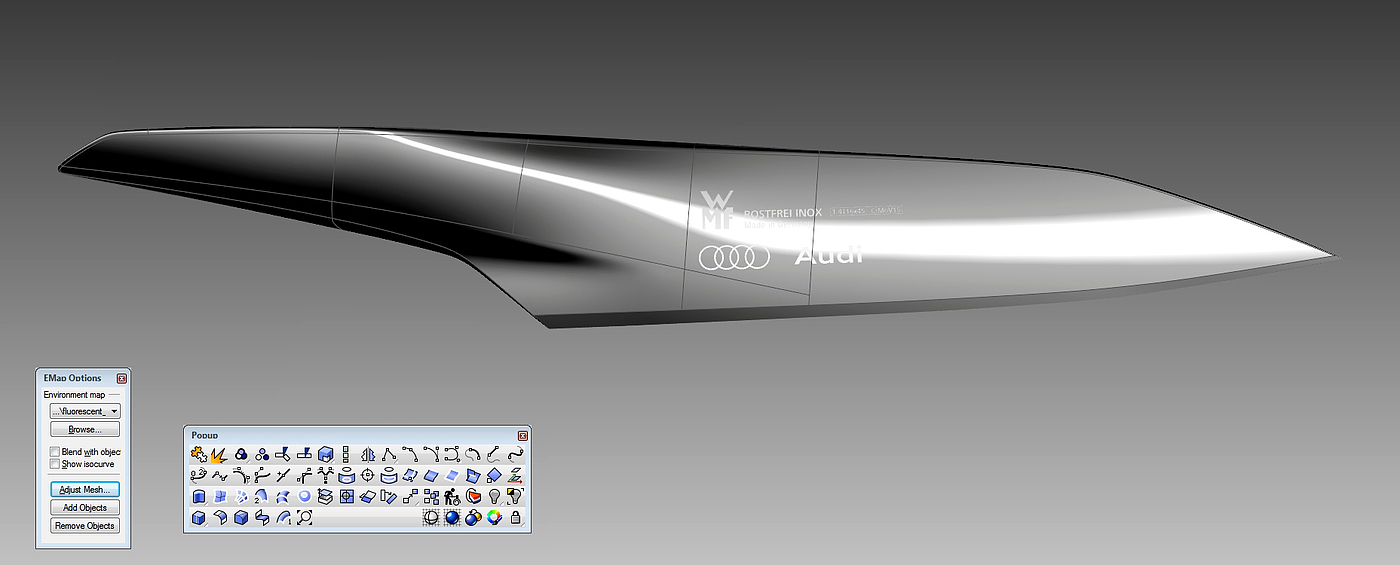Click Remove Objects button

(84, 525)
